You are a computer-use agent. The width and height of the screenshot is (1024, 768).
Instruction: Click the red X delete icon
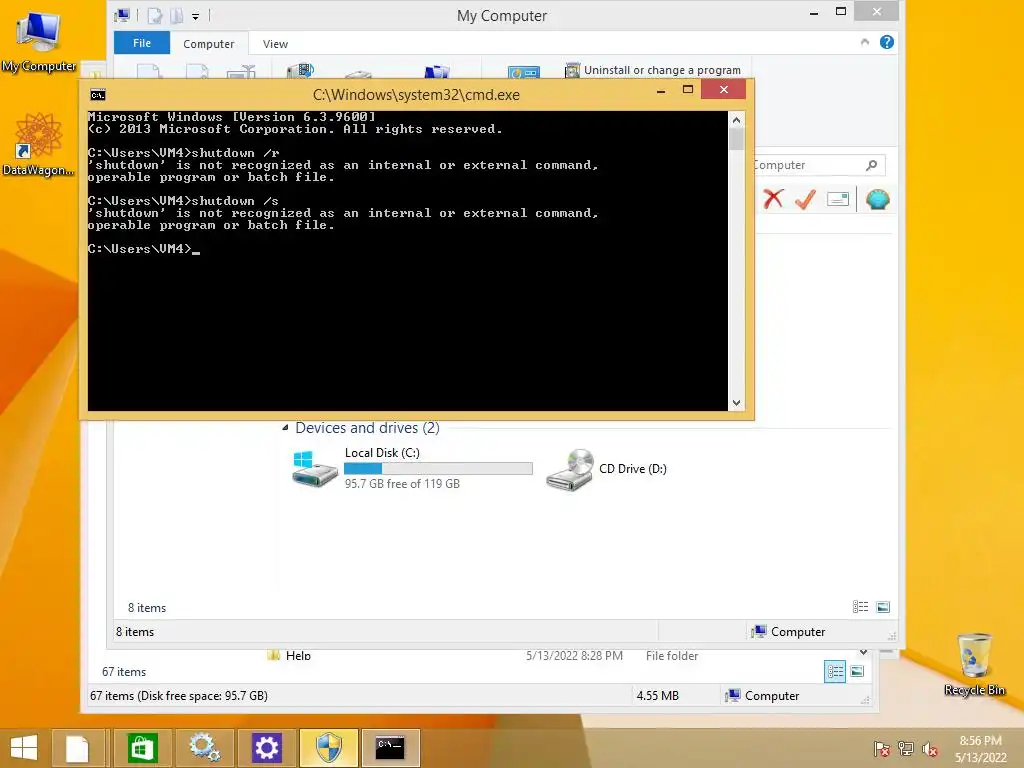(x=773, y=199)
